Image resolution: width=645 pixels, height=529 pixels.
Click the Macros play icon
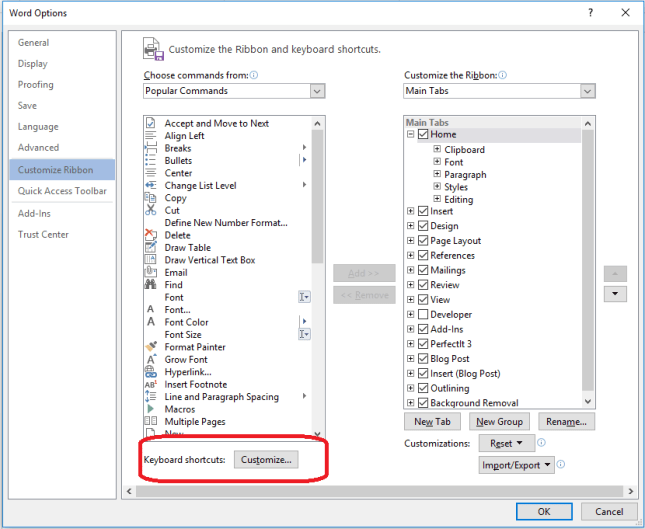point(151,409)
